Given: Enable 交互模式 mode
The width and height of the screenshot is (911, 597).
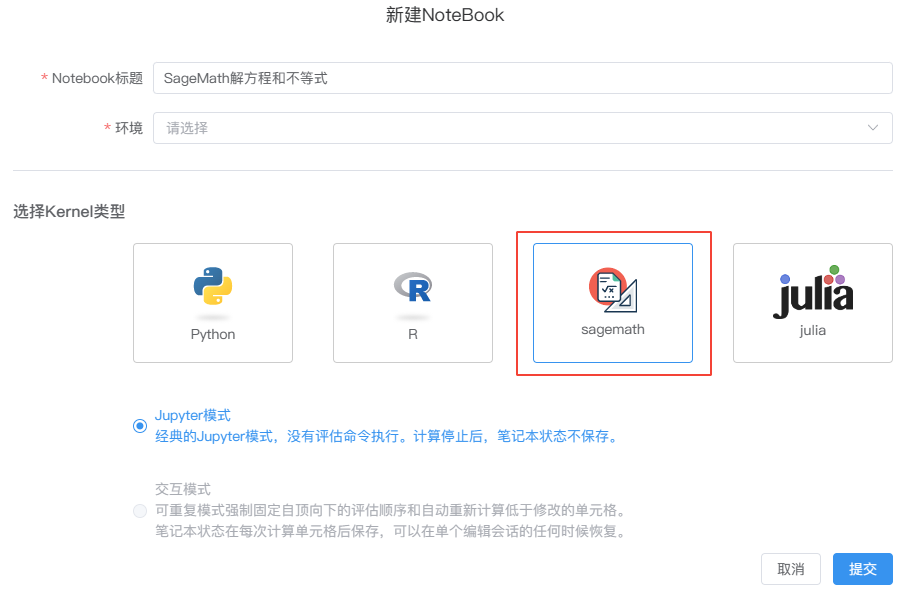Looking at the screenshot, I should point(139,511).
